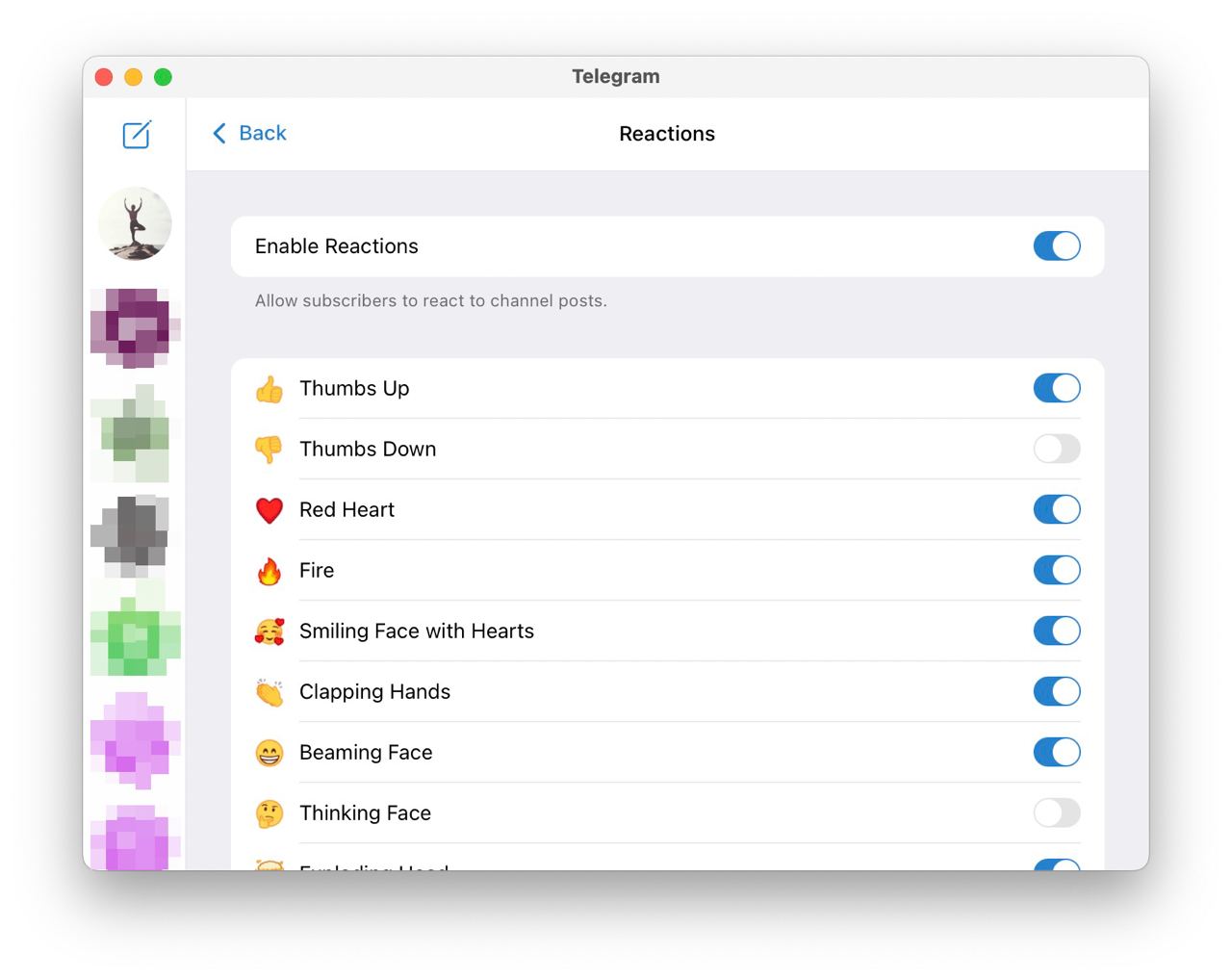This screenshot has width=1232, height=980.
Task: Maximize the Telegram window with green button
Action: point(164,77)
